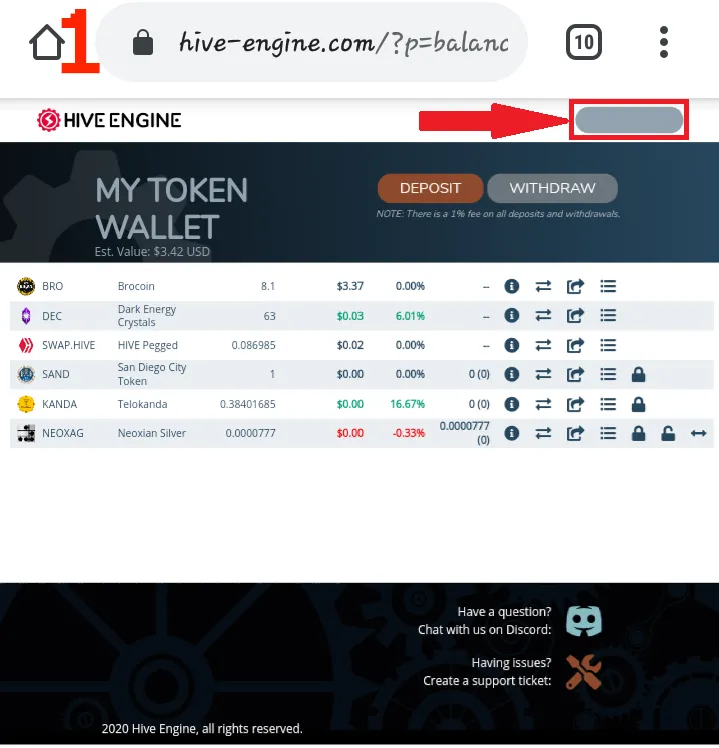This screenshot has width=719, height=748.
Task: Click trade arrows icon for DEC token
Action: (x=543, y=315)
